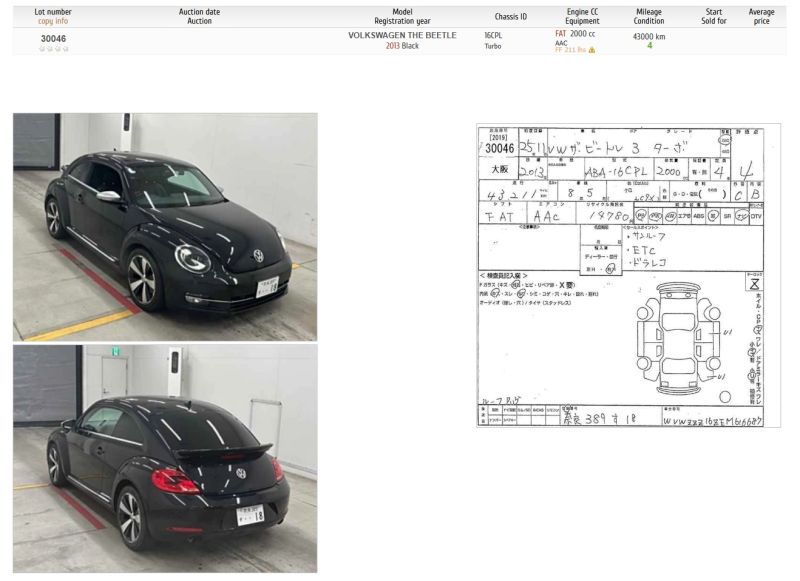This screenshot has height=581, width=800.
Task: Click the 'copy info' link under Lot number
Action: (53, 21)
